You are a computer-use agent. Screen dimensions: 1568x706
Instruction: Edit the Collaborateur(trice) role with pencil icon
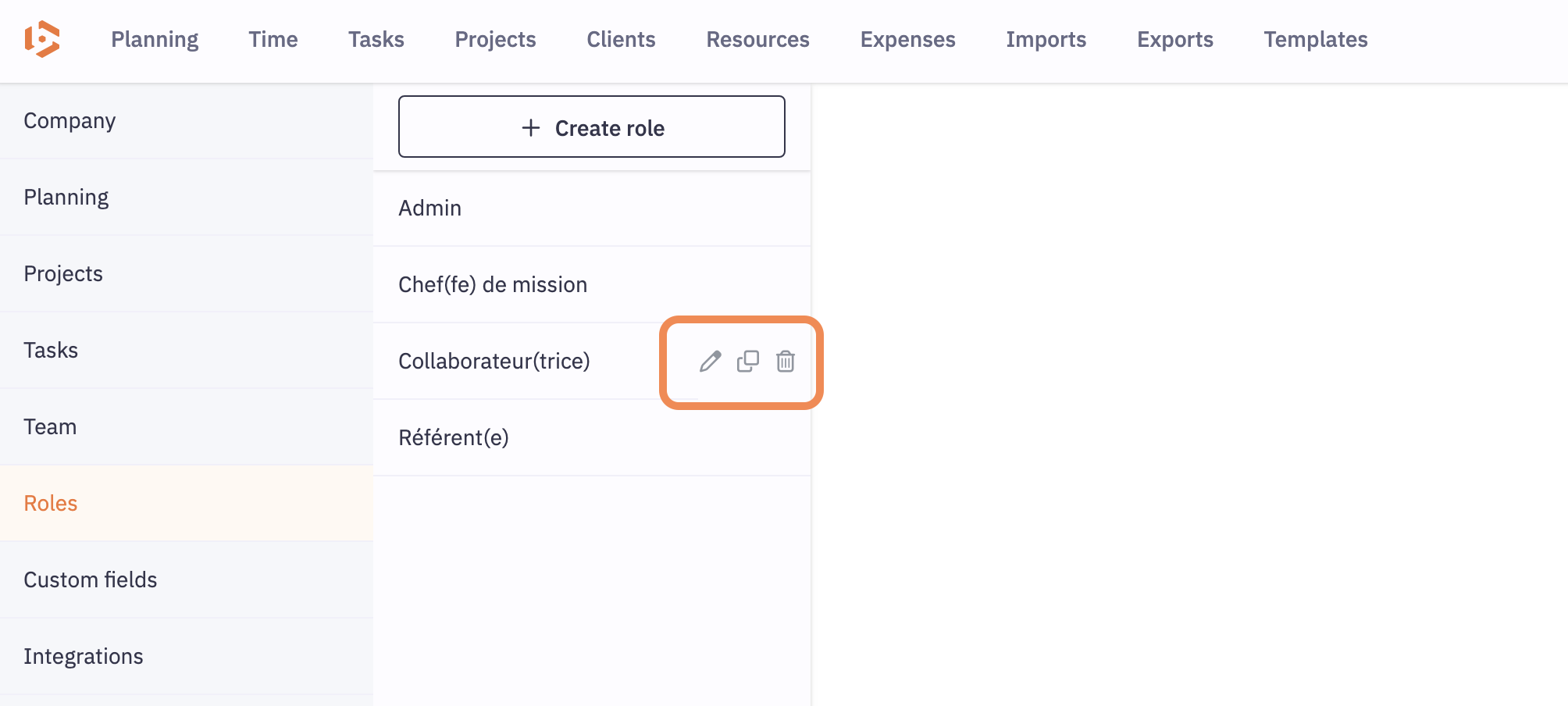[x=710, y=362]
